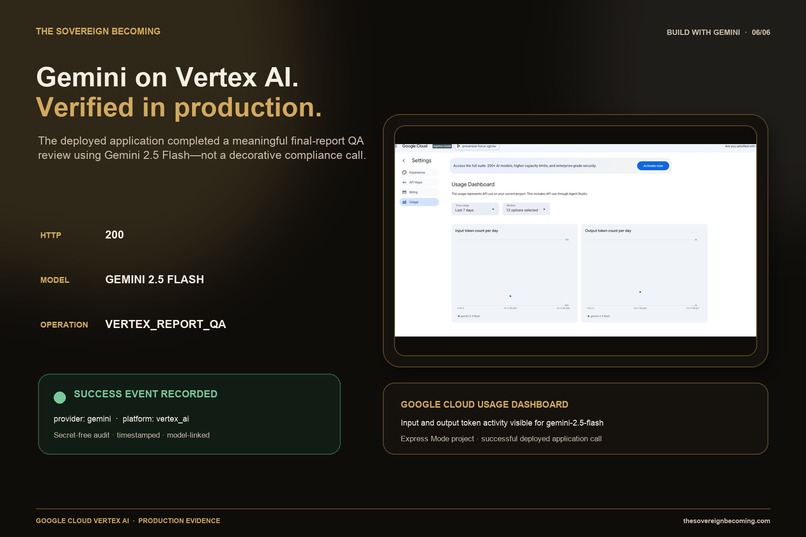The image size is (806, 537).
Task: Click the 'Gemini on Vertex AI.' headline
Action: pos(167,77)
